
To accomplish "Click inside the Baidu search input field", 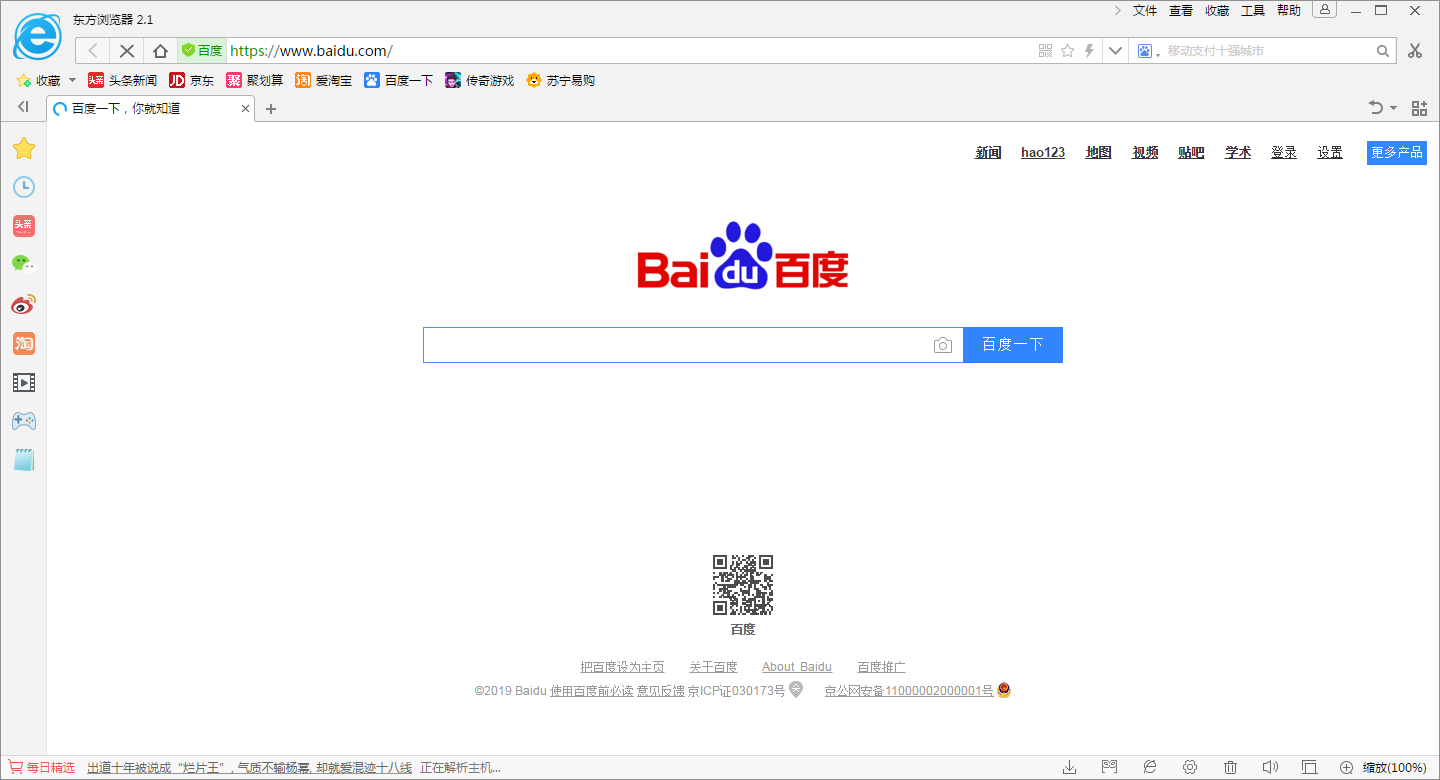I will click(x=690, y=344).
